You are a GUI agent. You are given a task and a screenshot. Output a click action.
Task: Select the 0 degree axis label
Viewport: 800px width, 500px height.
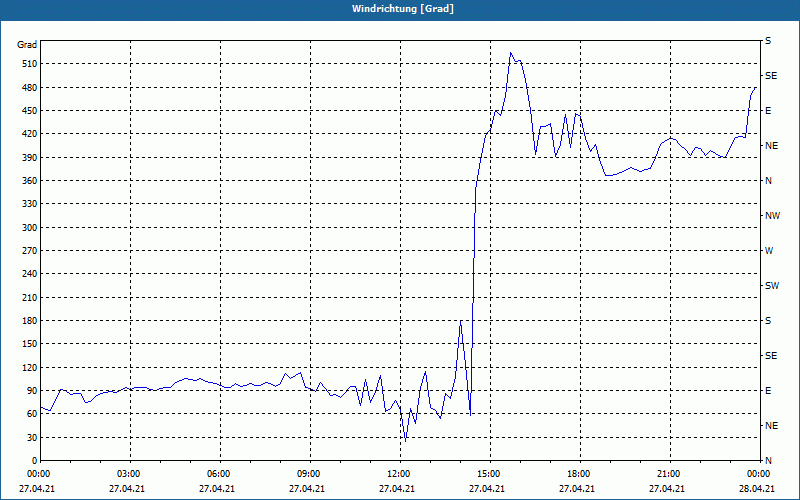[35, 461]
